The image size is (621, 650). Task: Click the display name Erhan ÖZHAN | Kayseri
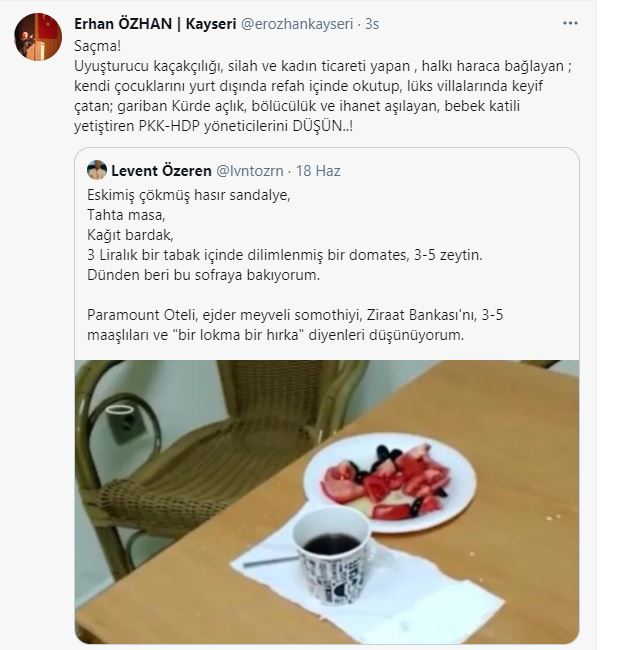[155, 24]
